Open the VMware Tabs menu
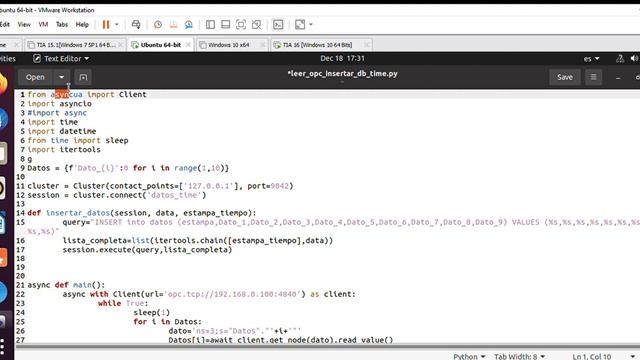 62,24
